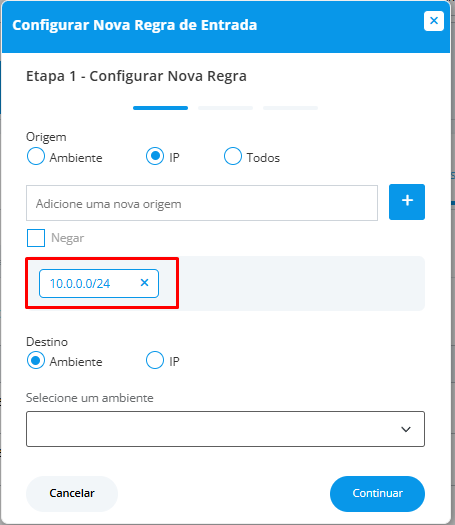Click the Cancelar button
Screen dimensions: 455x525
[72, 494]
